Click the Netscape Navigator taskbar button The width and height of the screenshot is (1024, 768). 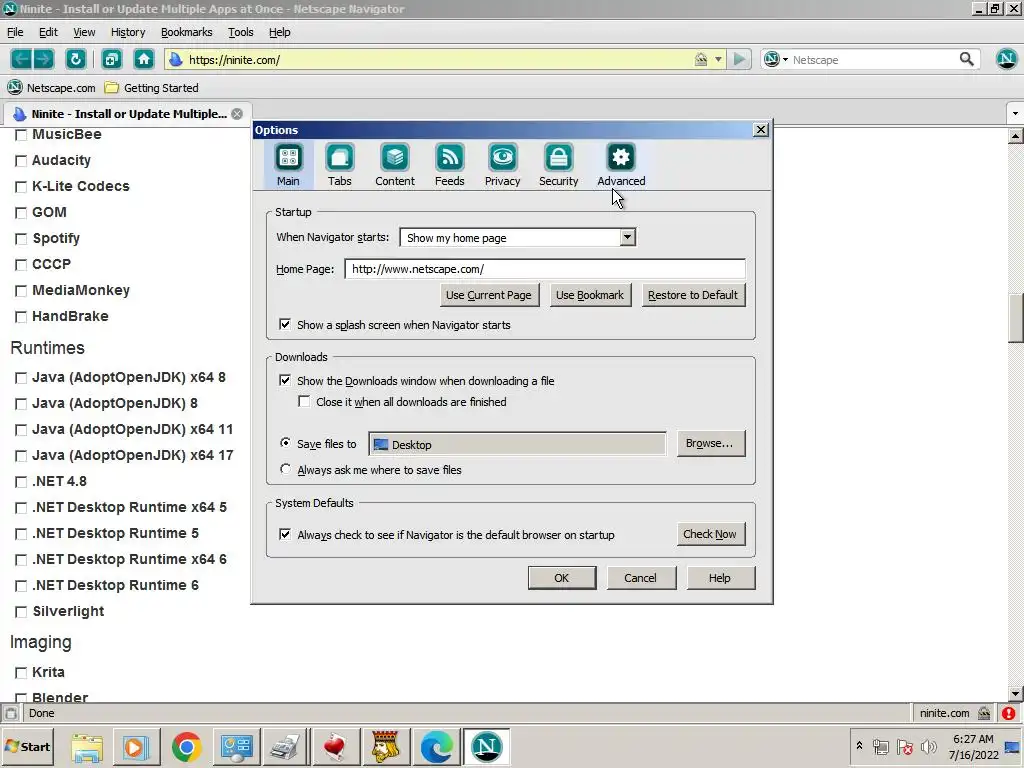486,746
